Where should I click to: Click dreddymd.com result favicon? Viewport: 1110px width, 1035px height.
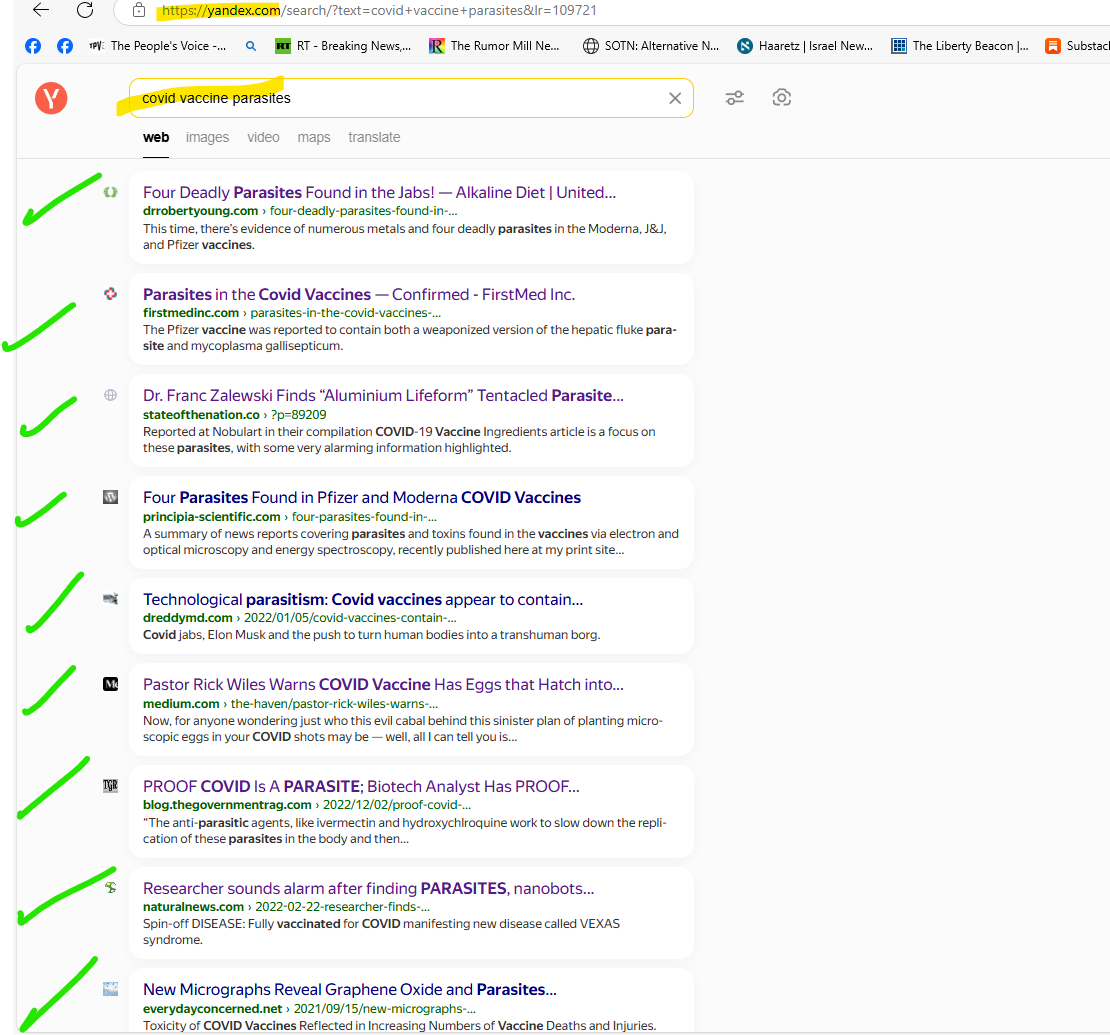tap(110, 599)
